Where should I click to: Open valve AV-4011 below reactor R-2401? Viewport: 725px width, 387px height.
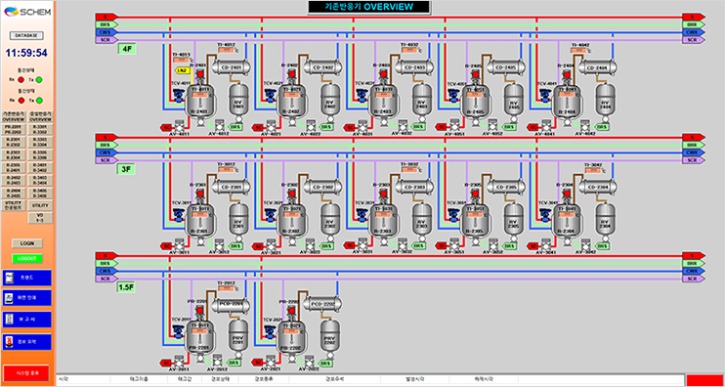[x=178, y=126]
